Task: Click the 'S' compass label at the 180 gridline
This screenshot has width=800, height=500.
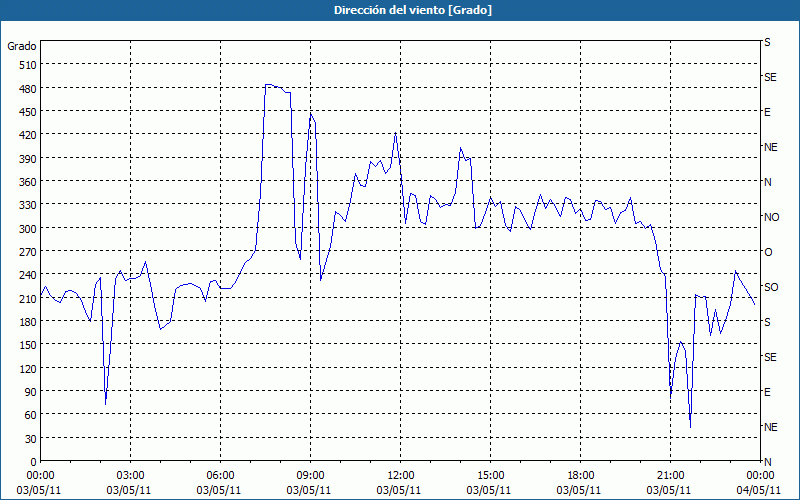Action: (x=767, y=322)
